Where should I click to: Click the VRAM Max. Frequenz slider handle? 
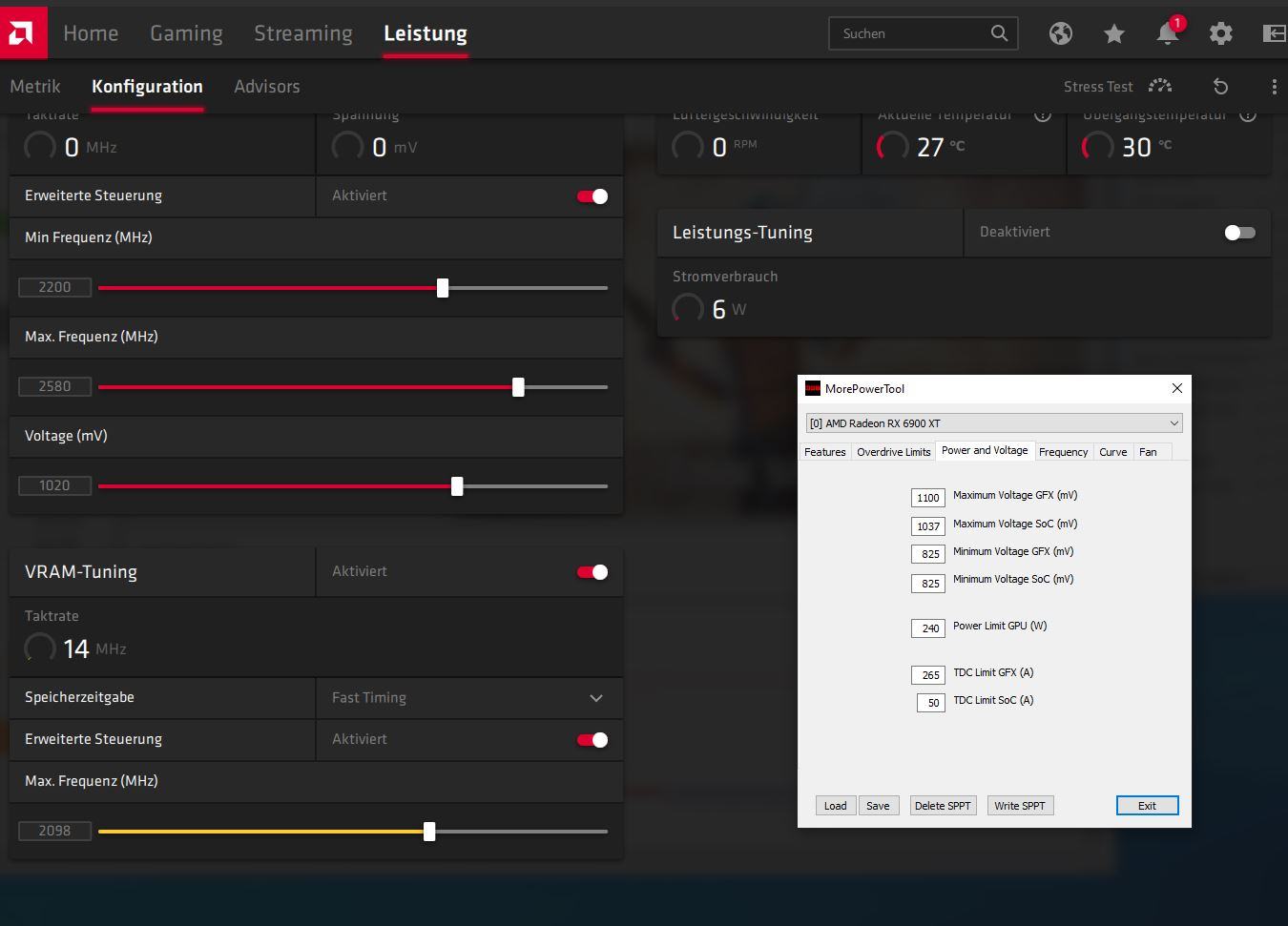[x=429, y=832]
